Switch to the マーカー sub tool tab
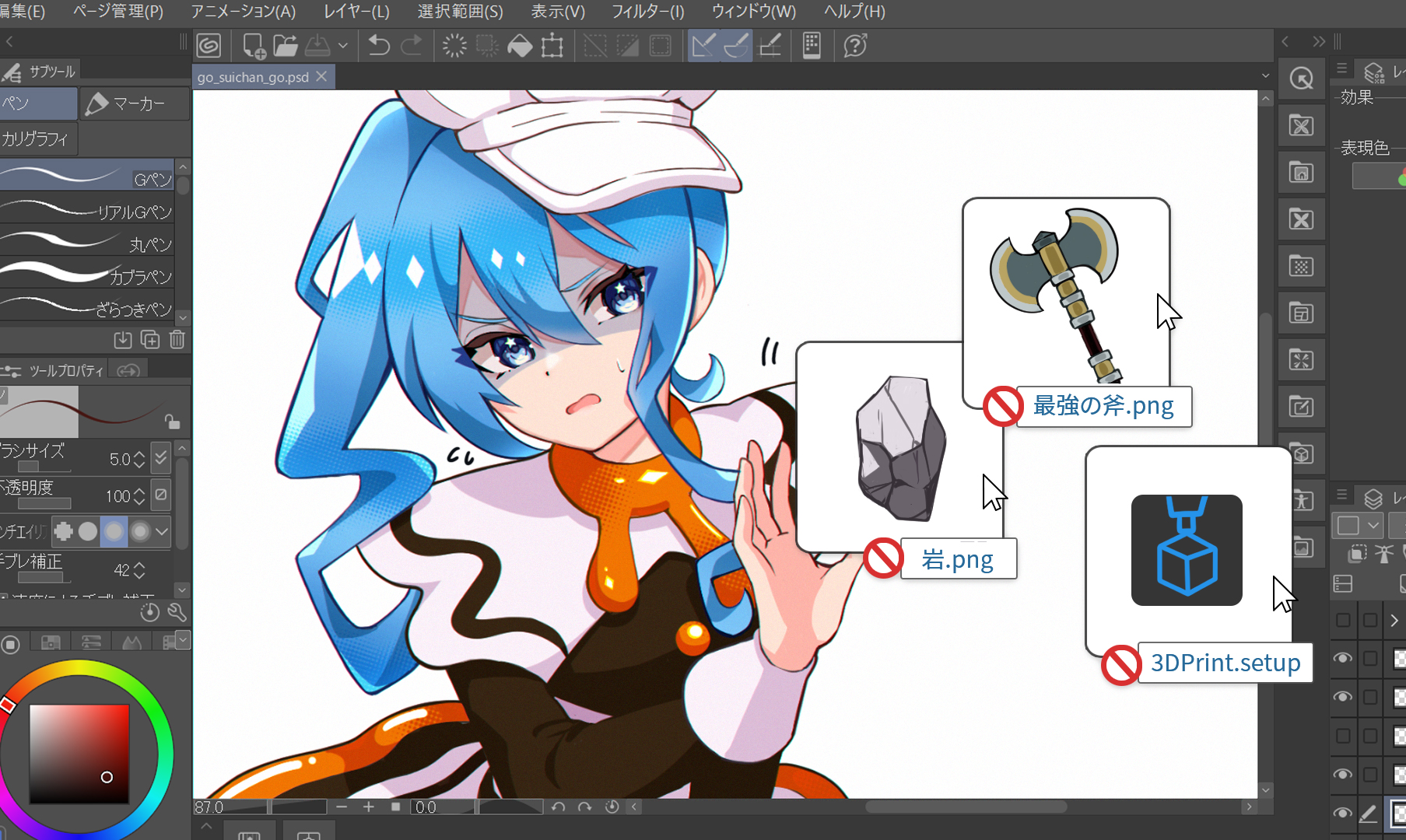The width and height of the screenshot is (1406, 840). (134, 103)
